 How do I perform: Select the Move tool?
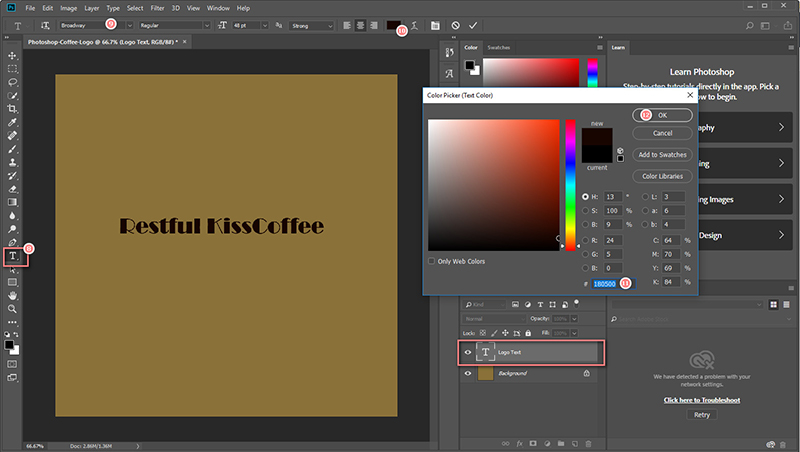click(13, 55)
